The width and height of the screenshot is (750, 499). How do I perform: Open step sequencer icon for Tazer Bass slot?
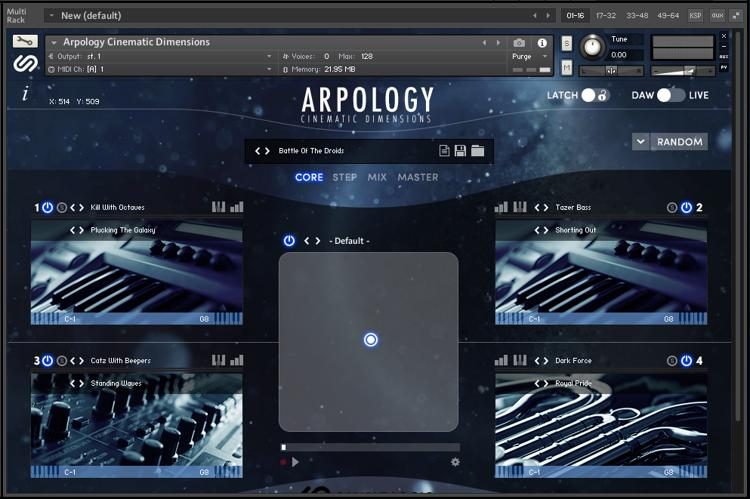click(x=520, y=207)
